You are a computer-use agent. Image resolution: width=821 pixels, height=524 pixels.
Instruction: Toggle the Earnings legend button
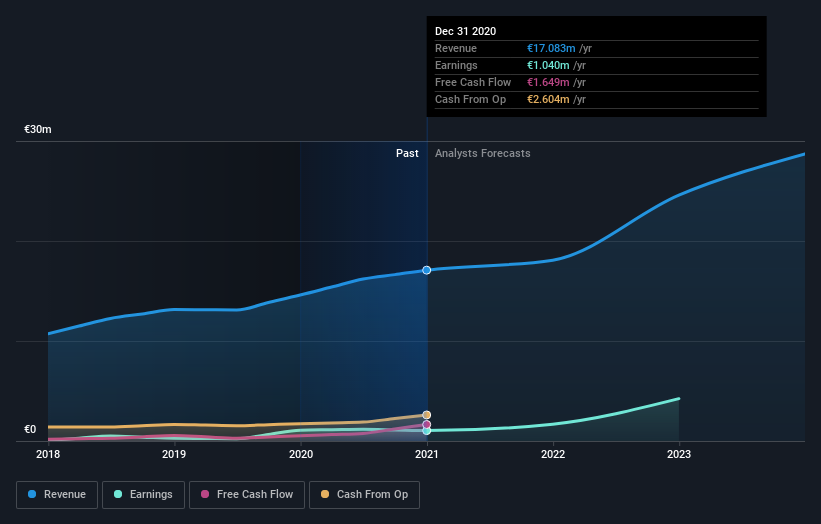click(x=143, y=495)
